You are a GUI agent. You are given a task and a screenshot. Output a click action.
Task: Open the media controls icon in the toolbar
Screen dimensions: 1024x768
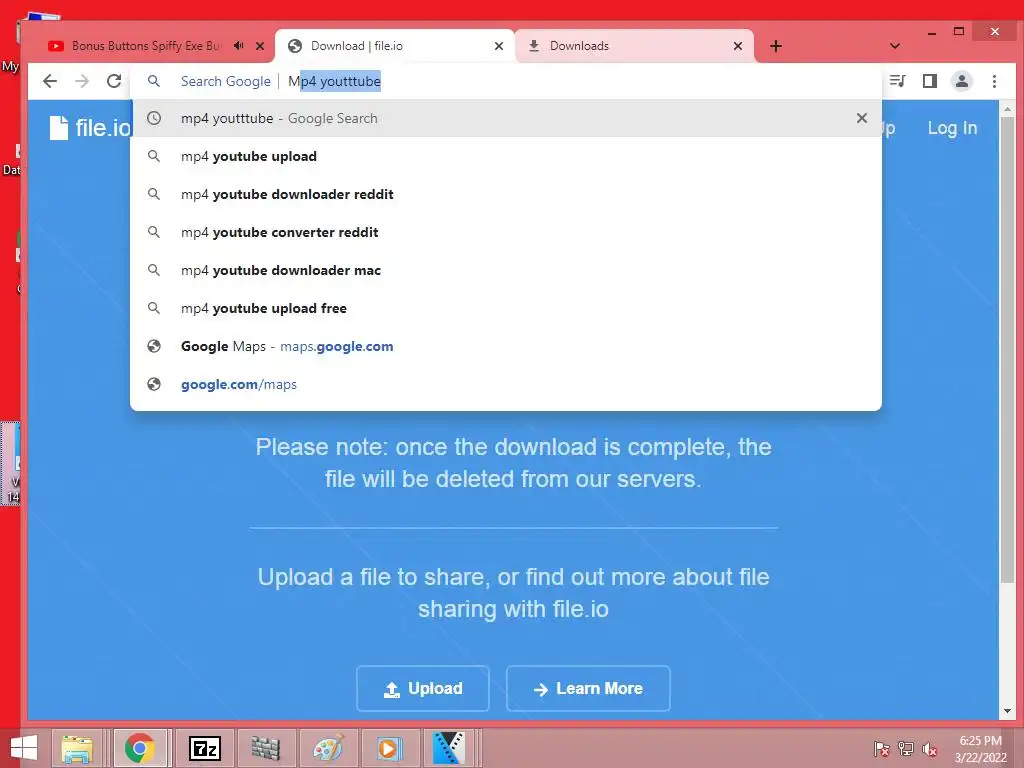tap(897, 81)
